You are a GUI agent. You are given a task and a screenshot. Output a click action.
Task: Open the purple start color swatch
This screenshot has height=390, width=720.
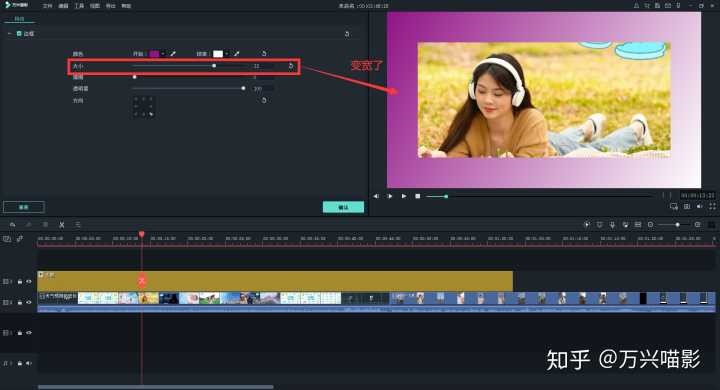point(154,54)
